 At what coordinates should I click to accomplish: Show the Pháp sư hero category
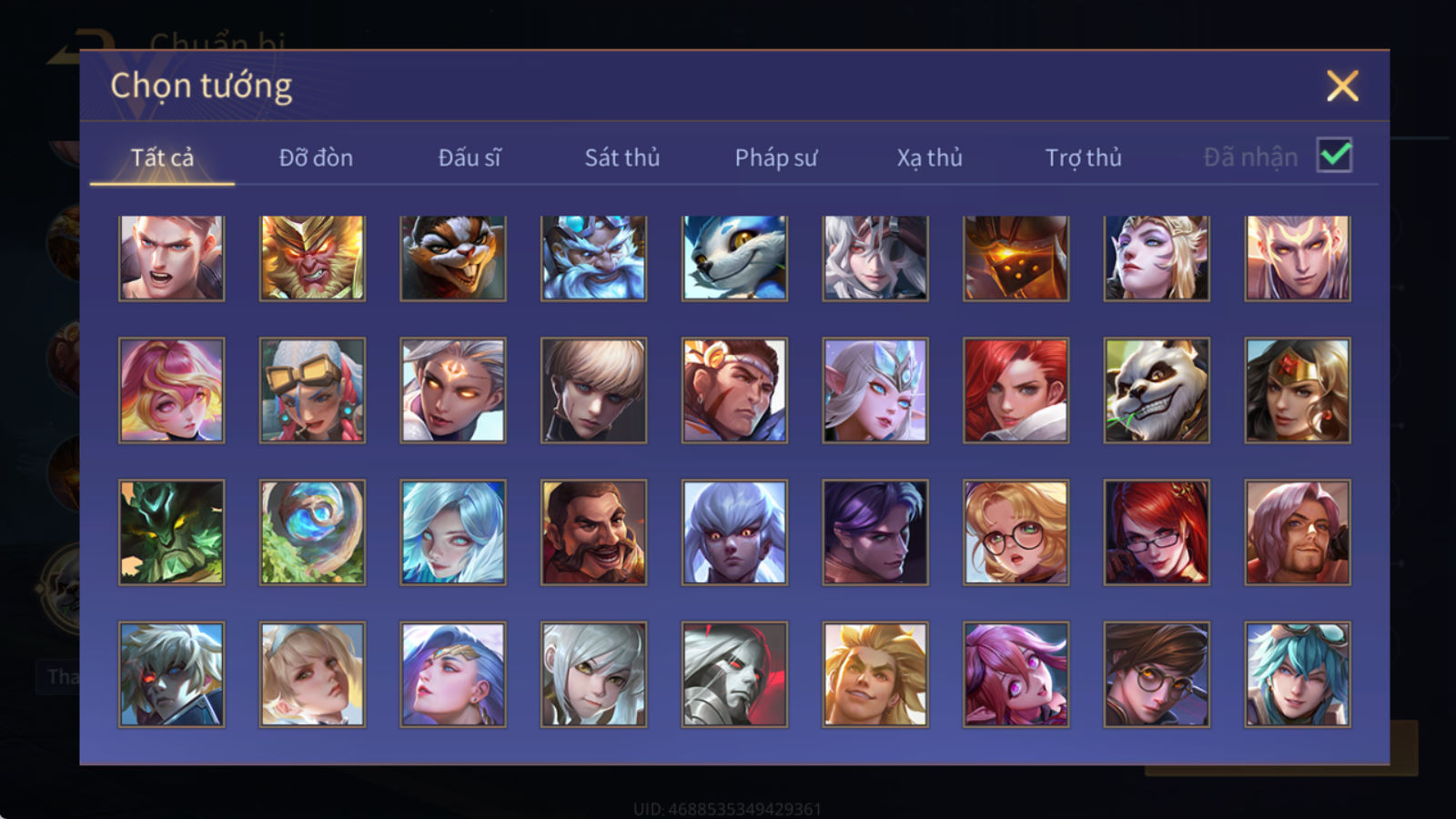point(775,157)
